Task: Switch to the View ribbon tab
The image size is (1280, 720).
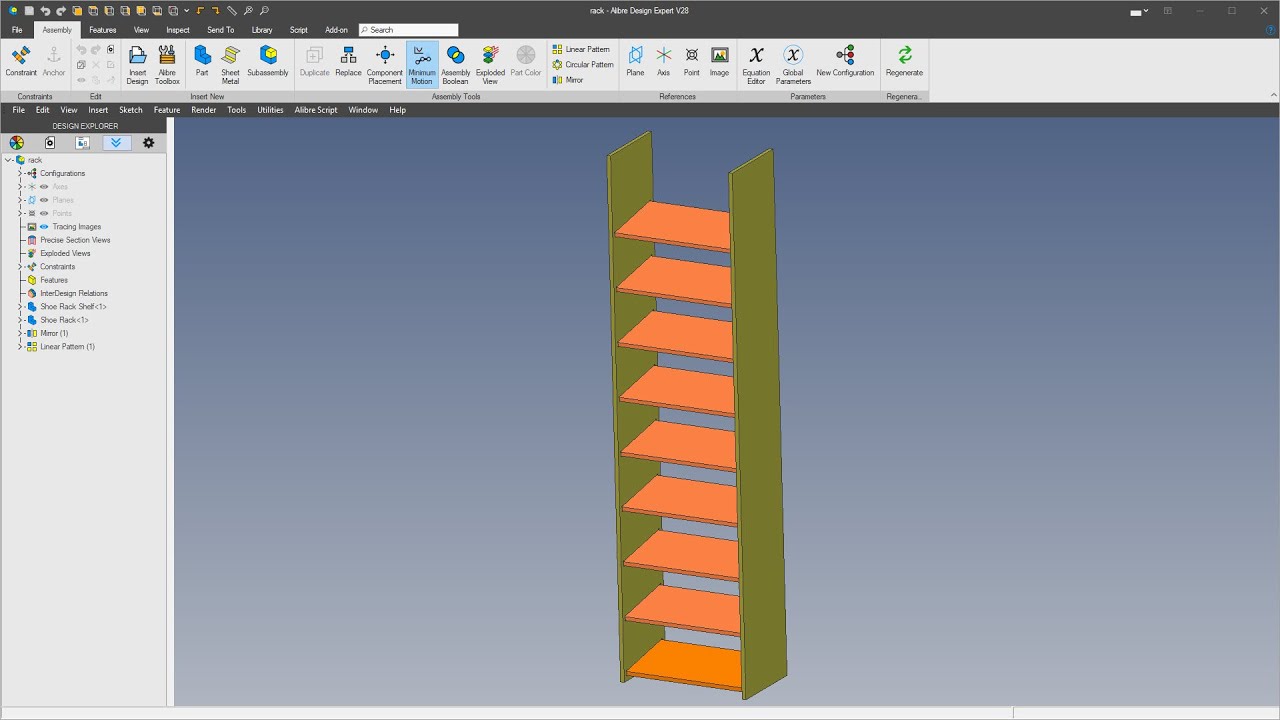Action: pyautogui.click(x=141, y=30)
